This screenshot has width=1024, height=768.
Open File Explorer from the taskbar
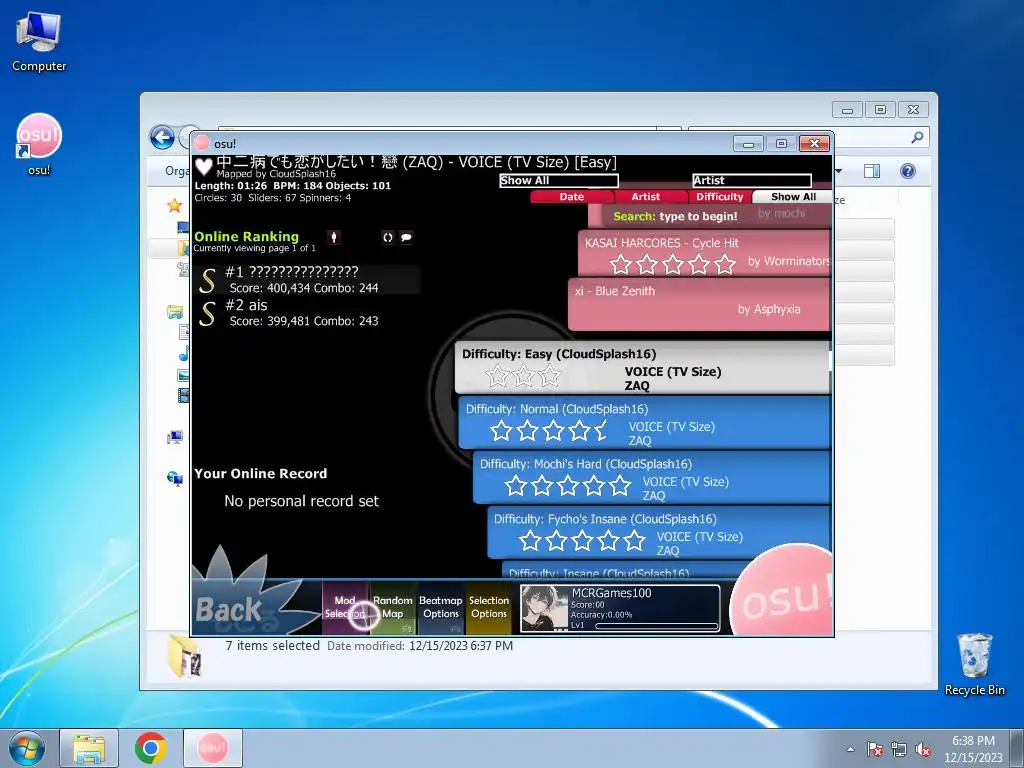pyautogui.click(x=89, y=748)
